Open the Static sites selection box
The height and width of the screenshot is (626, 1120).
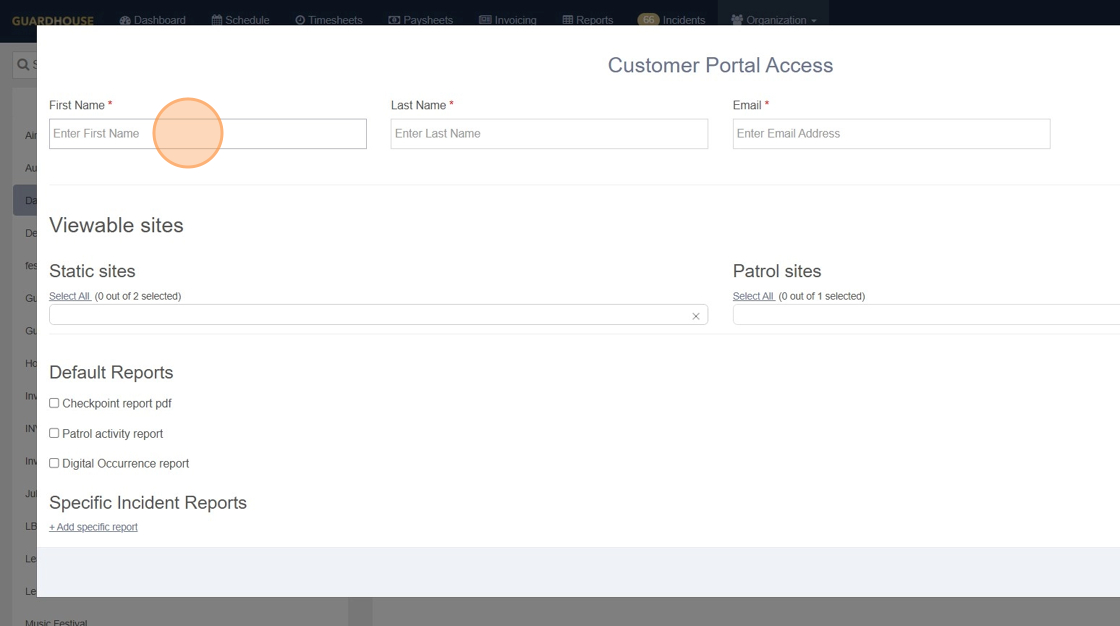point(378,314)
